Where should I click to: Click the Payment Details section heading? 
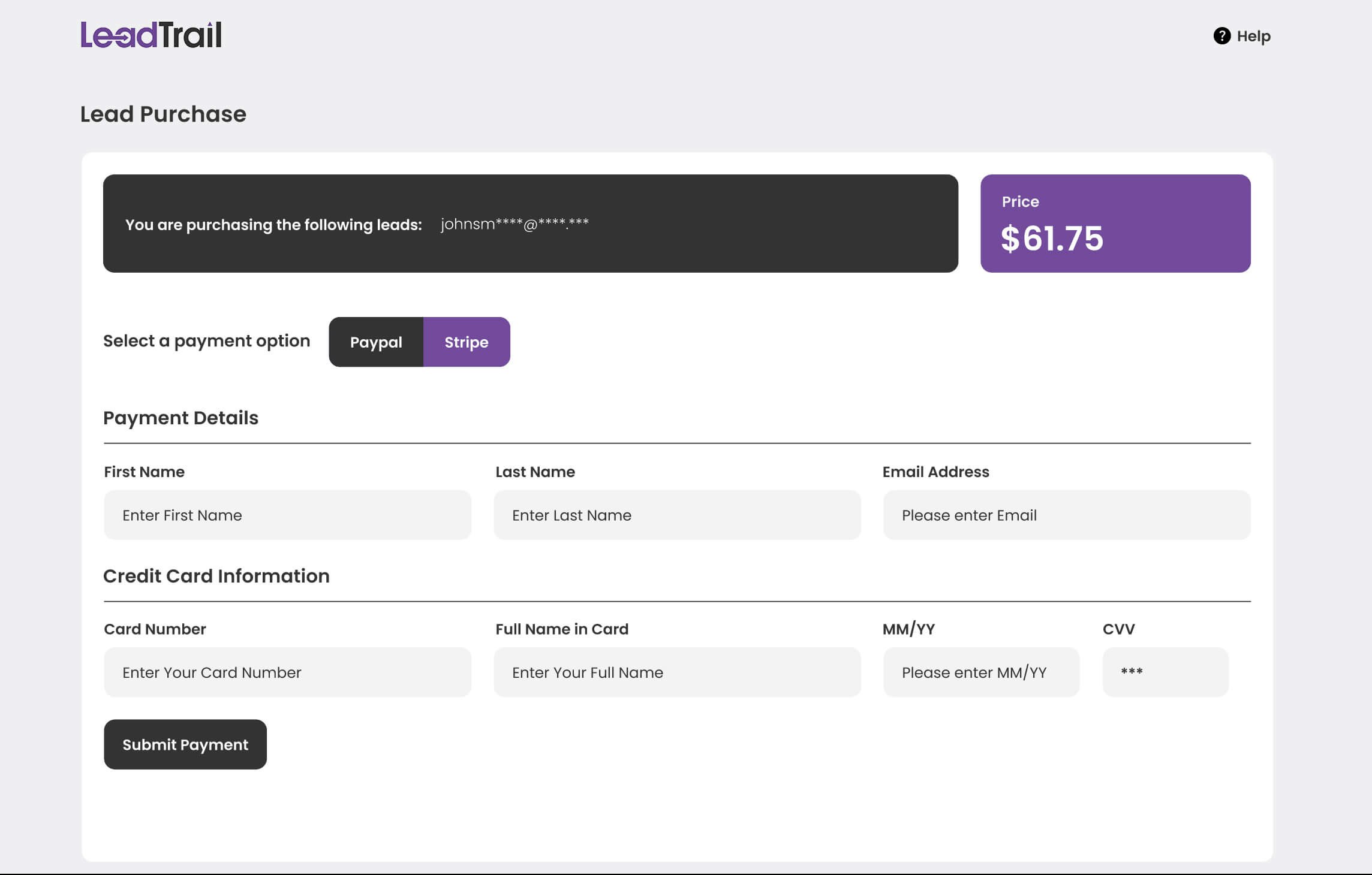click(x=180, y=418)
